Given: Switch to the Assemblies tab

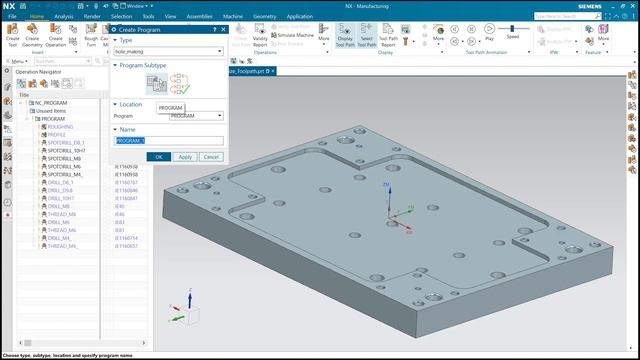Looking at the screenshot, I should point(199,16).
